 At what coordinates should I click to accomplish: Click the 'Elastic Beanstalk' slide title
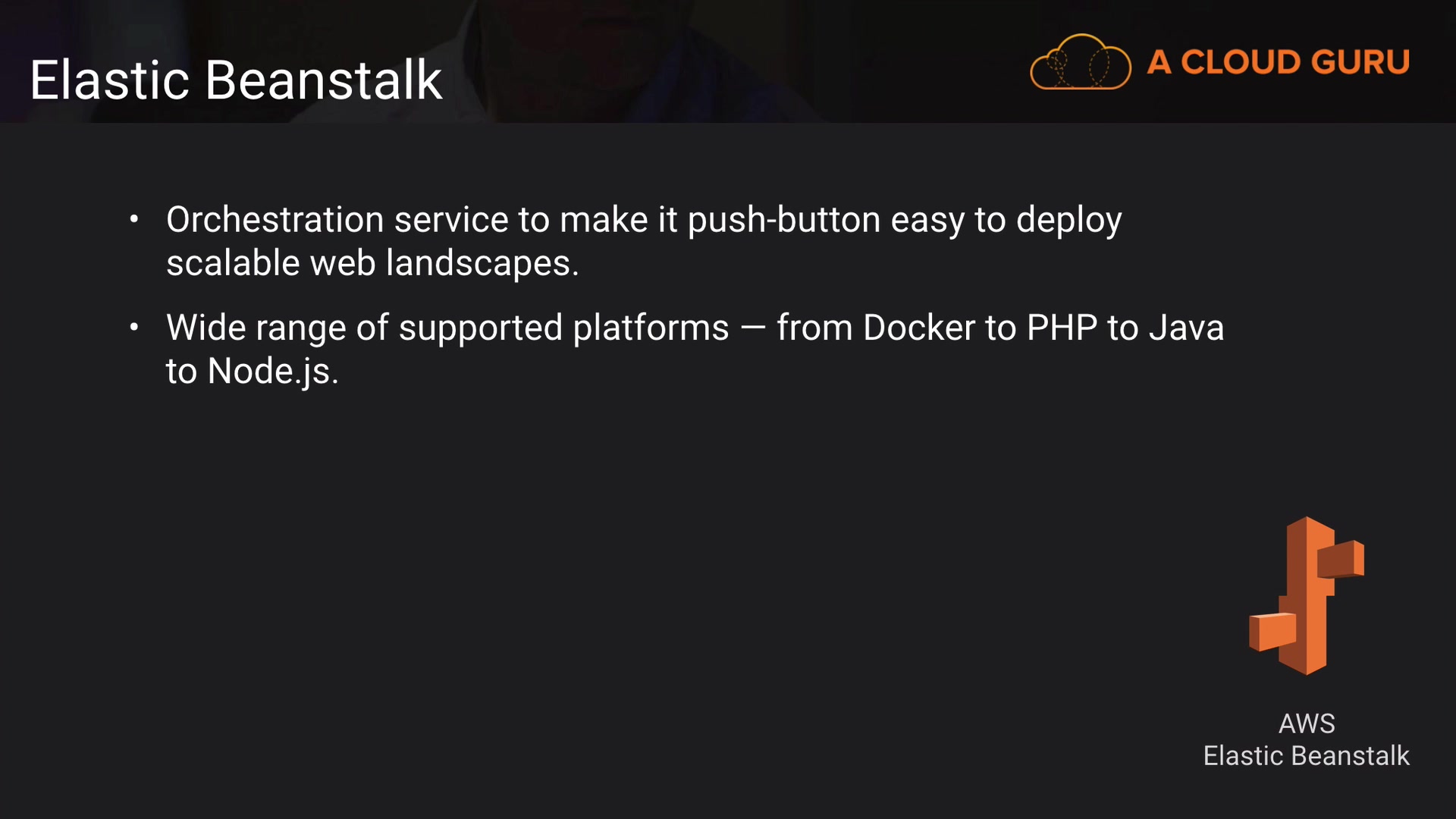pyautogui.click(x=236, y=80)
